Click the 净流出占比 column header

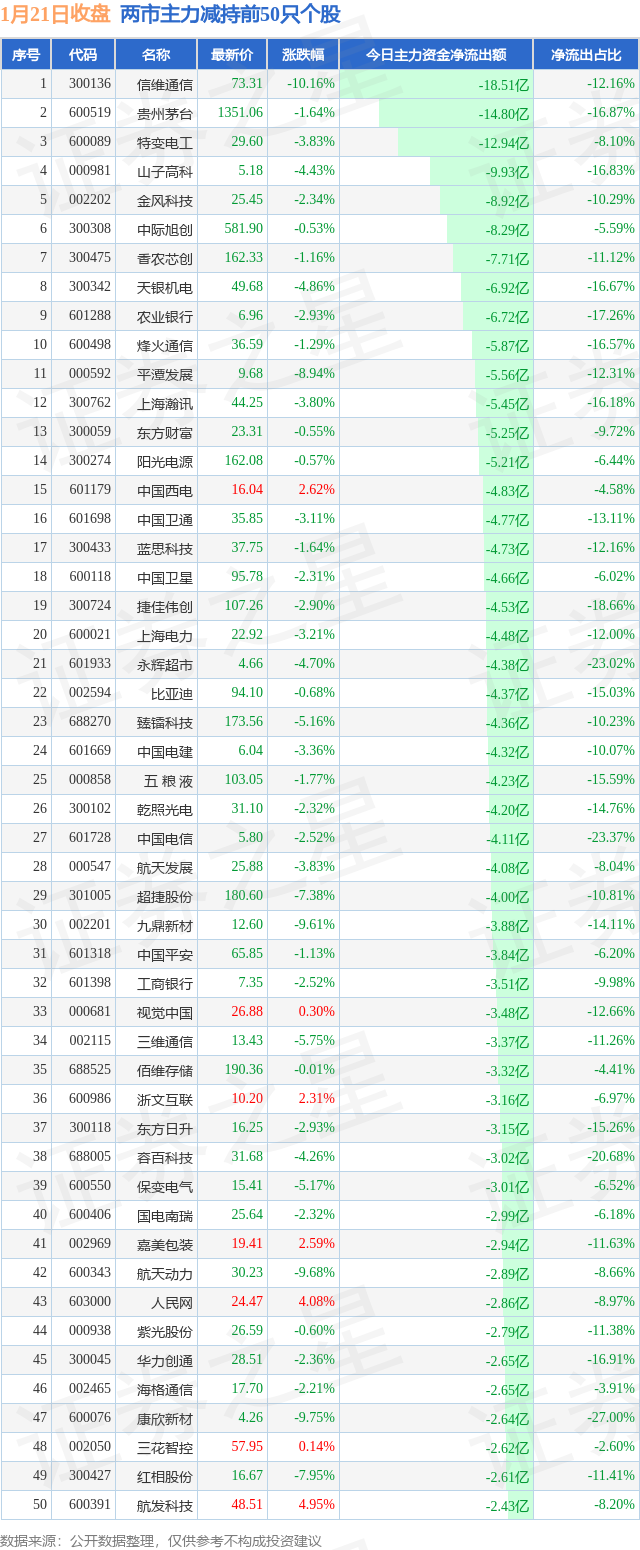click(x=586, y=54)
